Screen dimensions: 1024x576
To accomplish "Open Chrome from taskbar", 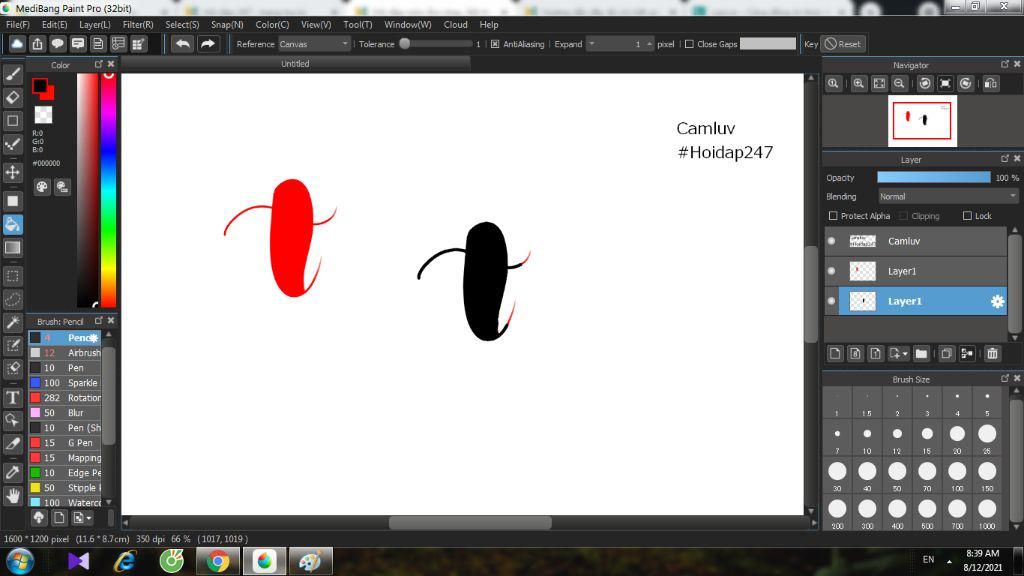I will 218,561.
